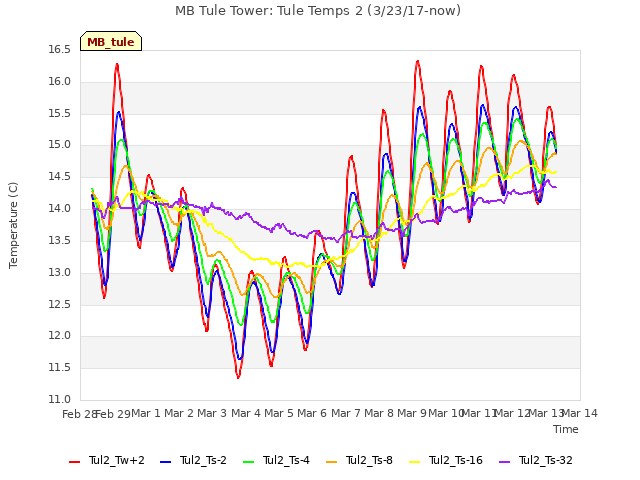Screen dimensions: 640x480
Task: Click the Mar 3 x-axis label
Action: [x=212, y=413]
